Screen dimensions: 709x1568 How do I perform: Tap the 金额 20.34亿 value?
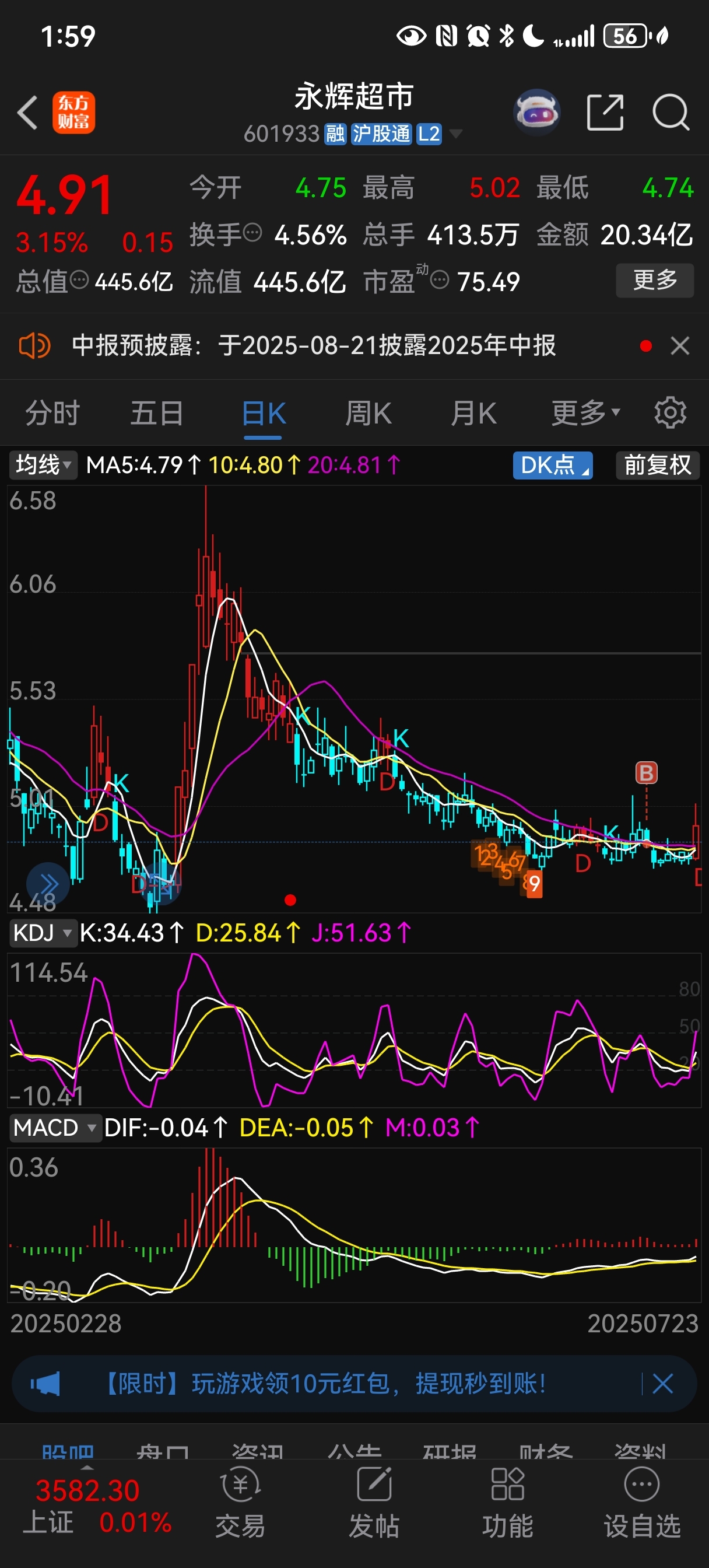(646, 235)
